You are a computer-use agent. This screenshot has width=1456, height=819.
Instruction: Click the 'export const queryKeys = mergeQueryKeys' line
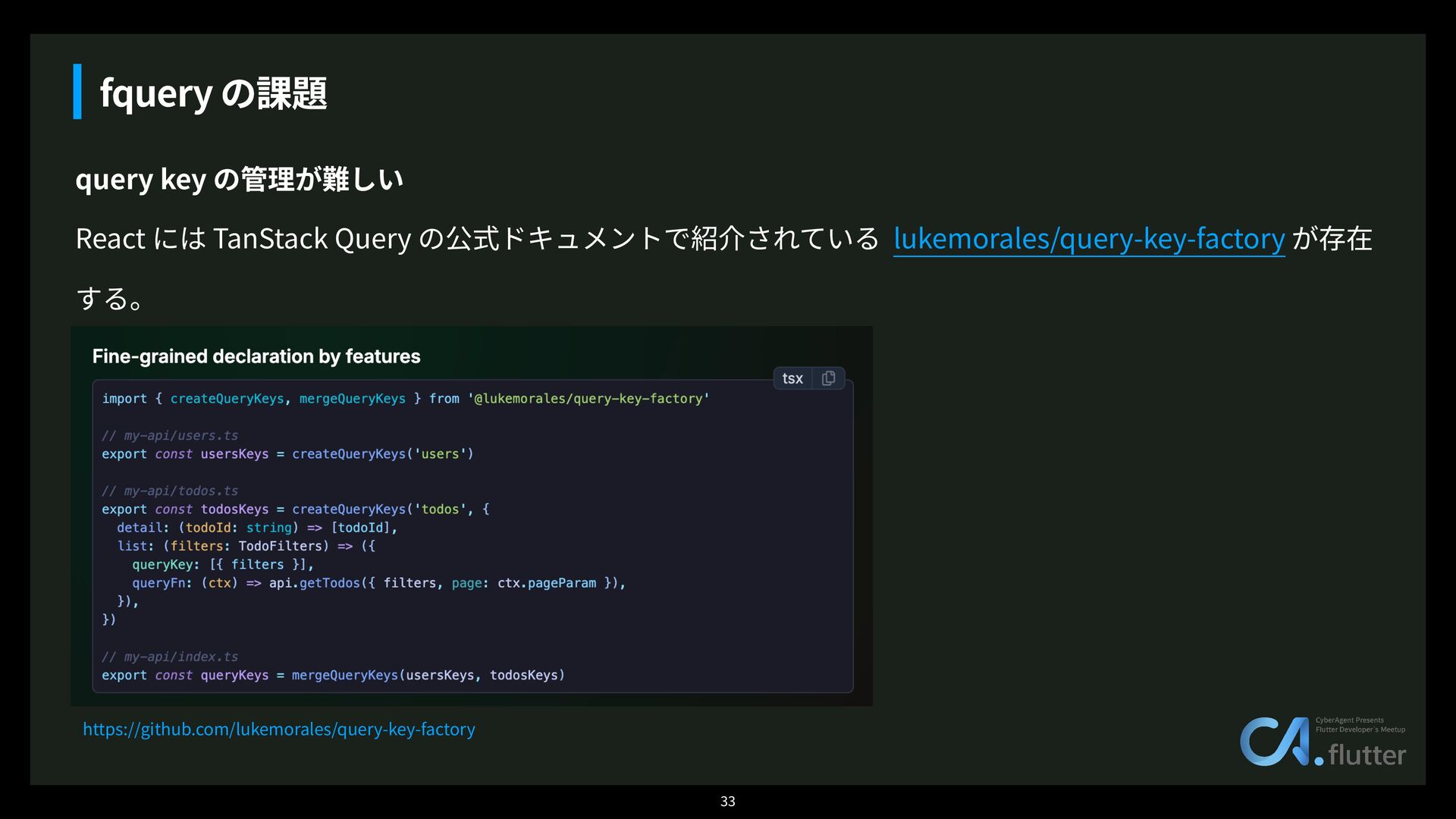coord(334,675)
